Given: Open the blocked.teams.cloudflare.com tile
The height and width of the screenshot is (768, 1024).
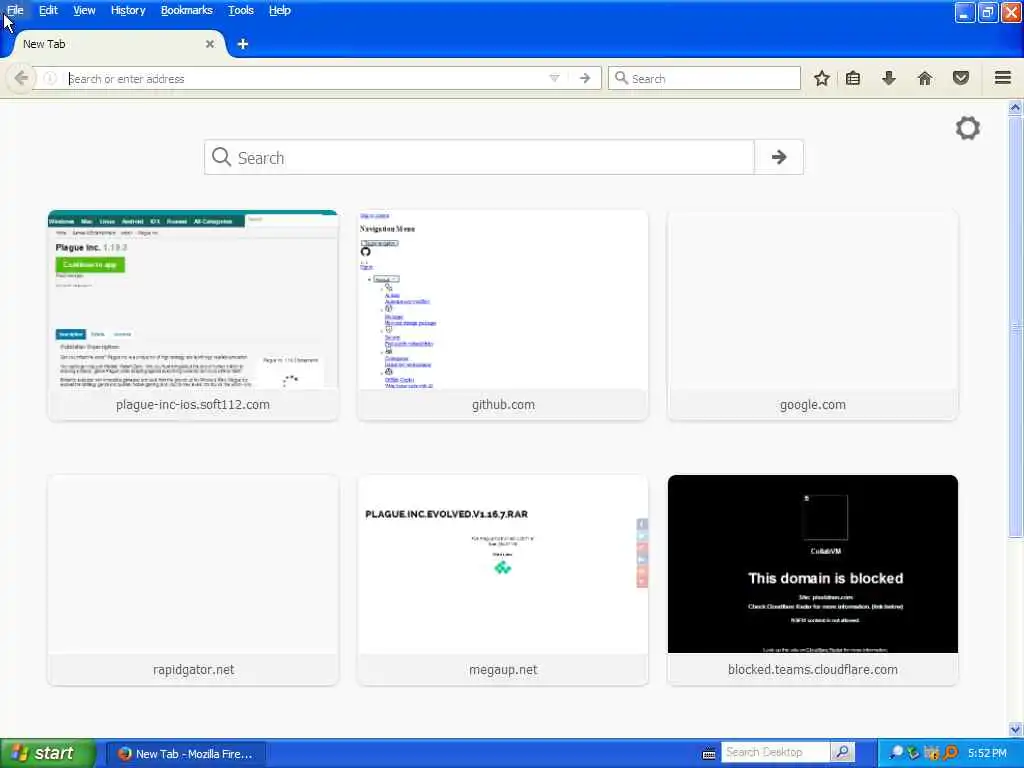Looking at the screenshot, I should click(812, 580).
